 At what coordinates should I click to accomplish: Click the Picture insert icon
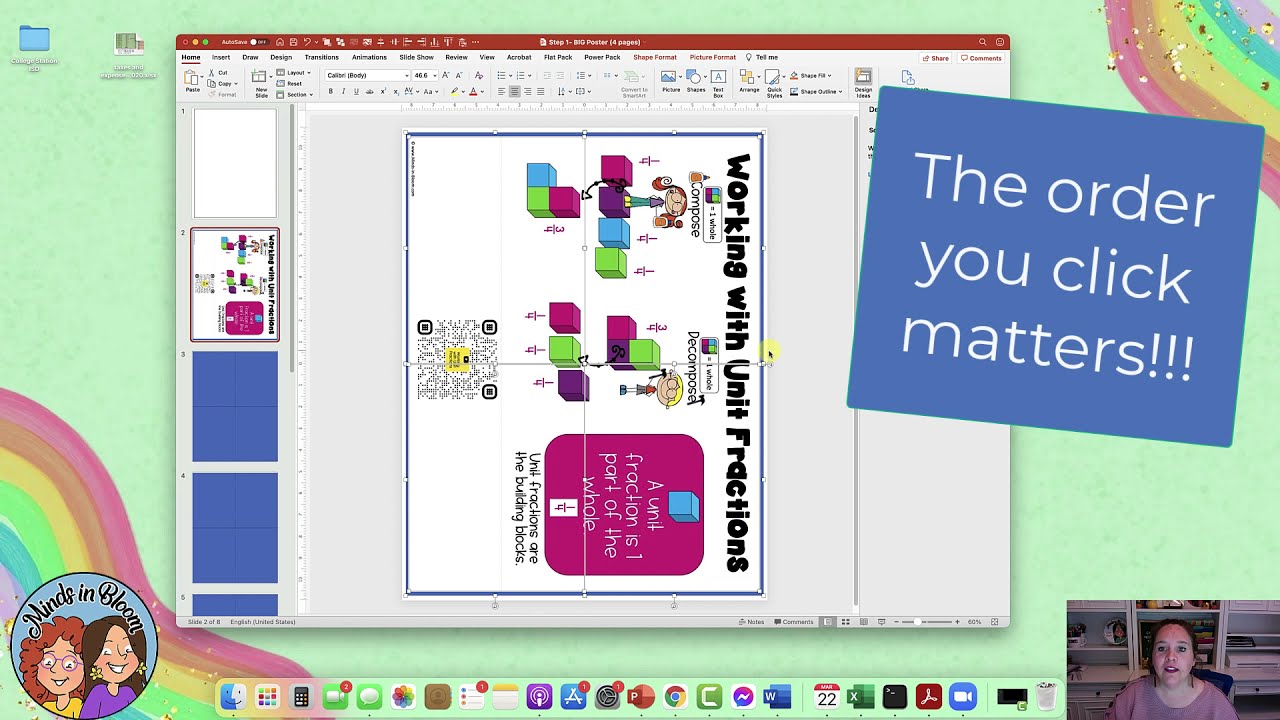(668, 76)
